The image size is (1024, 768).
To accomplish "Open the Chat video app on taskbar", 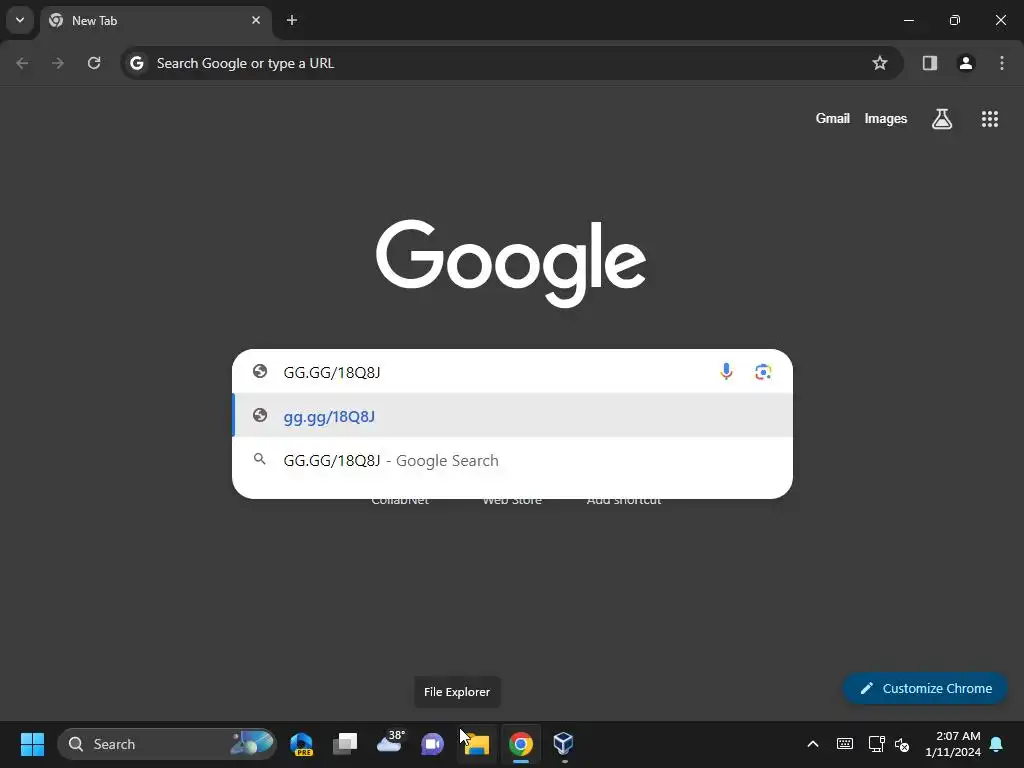I will [x=432, y=744].
